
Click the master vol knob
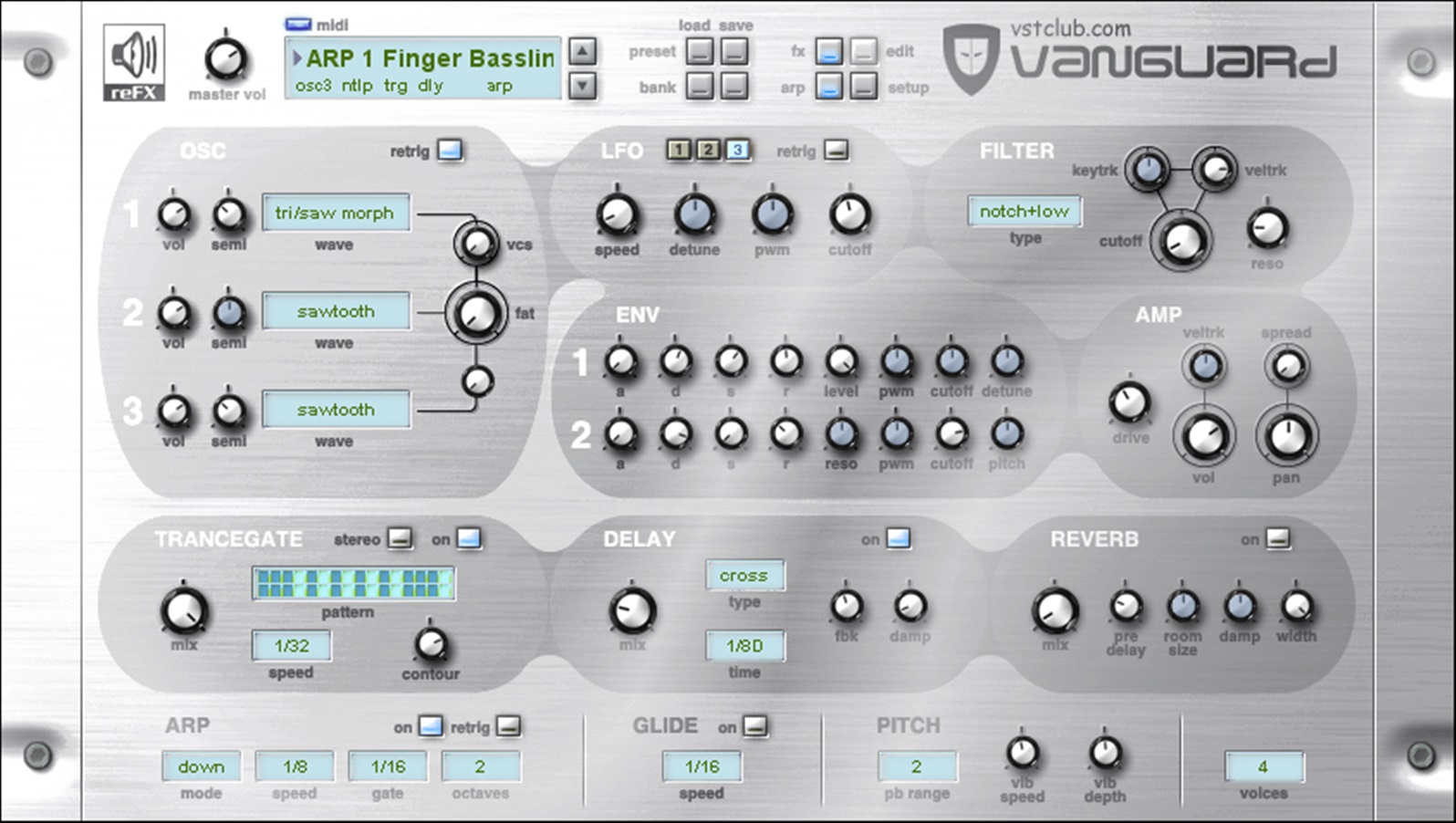pos(225,59)
